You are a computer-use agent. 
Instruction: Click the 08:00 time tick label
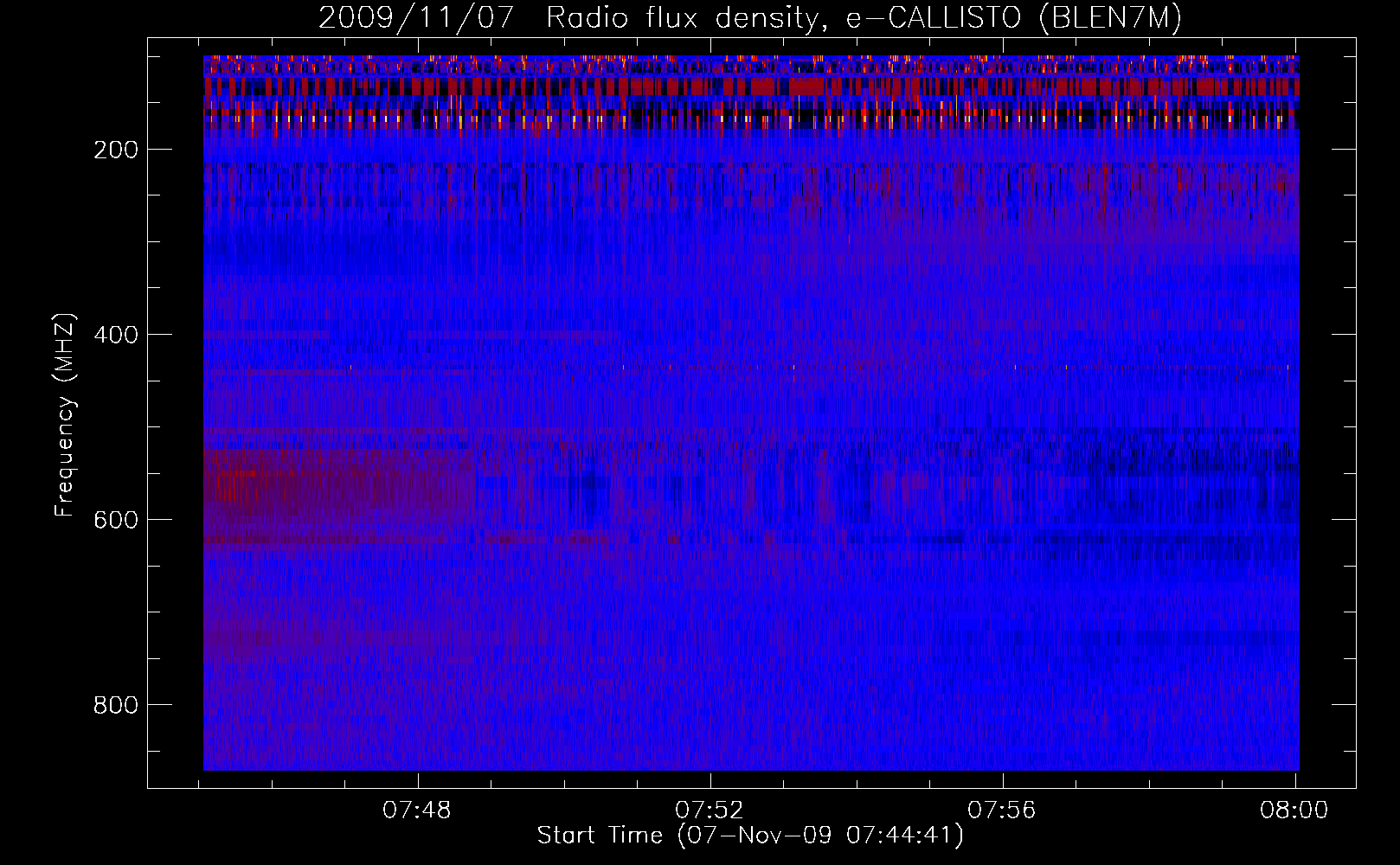1294,811
